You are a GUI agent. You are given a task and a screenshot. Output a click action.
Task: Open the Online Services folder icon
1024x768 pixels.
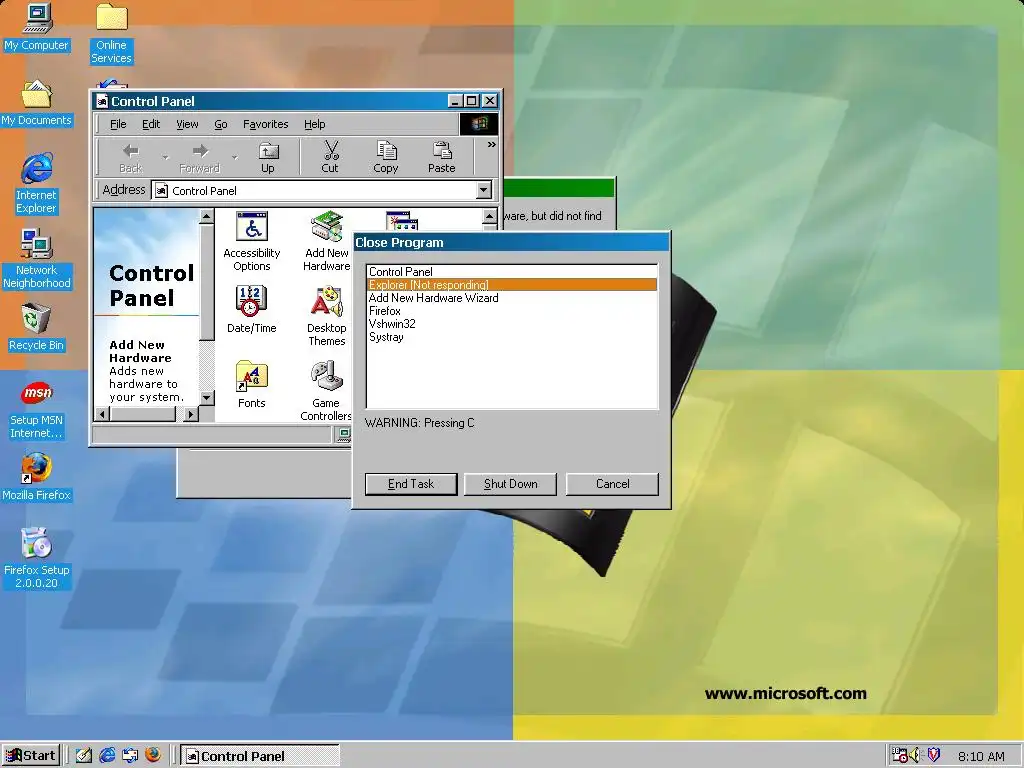[112, 34]
